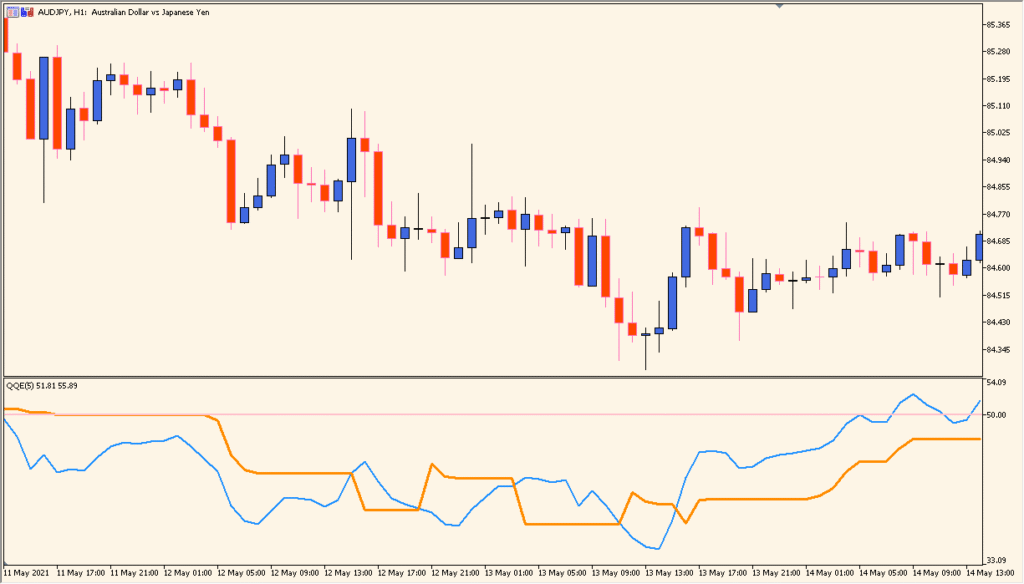This screenshot has width=1024, height=584.
Task: Click the 85.365 price scale label
Action: (x=998, y=25)
